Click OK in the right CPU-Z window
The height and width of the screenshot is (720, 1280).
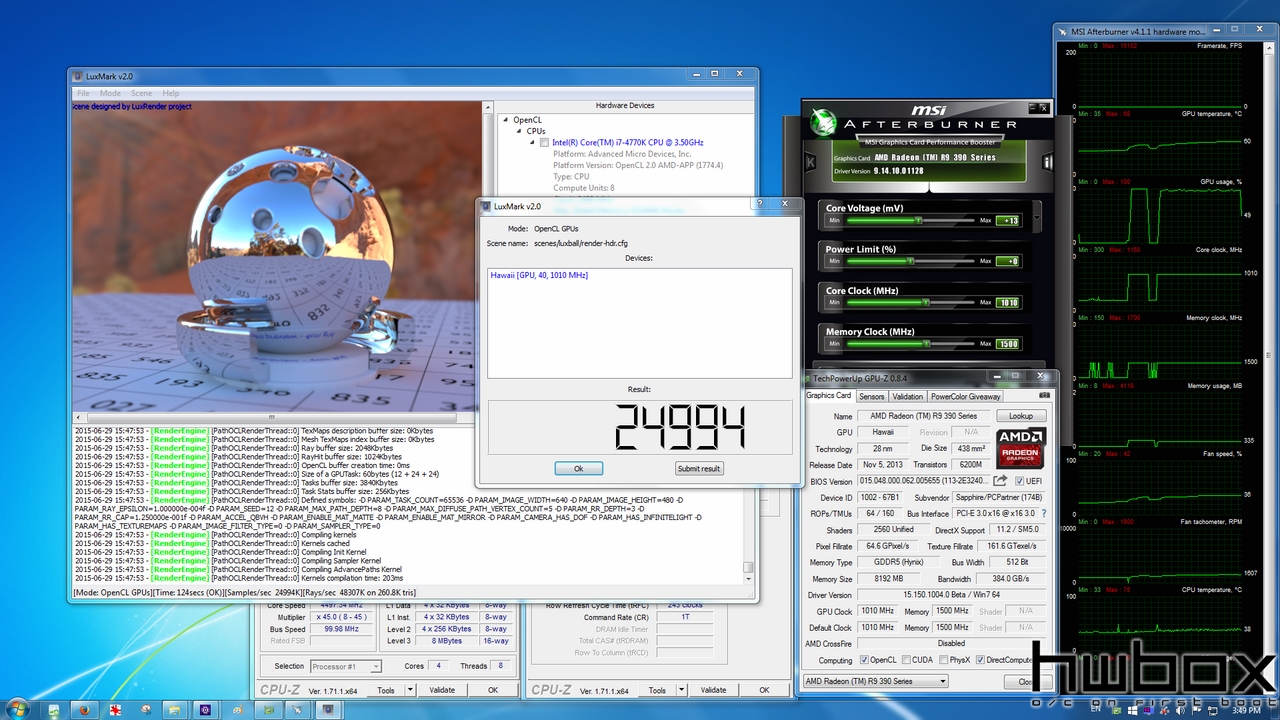(x=764, y=690)
